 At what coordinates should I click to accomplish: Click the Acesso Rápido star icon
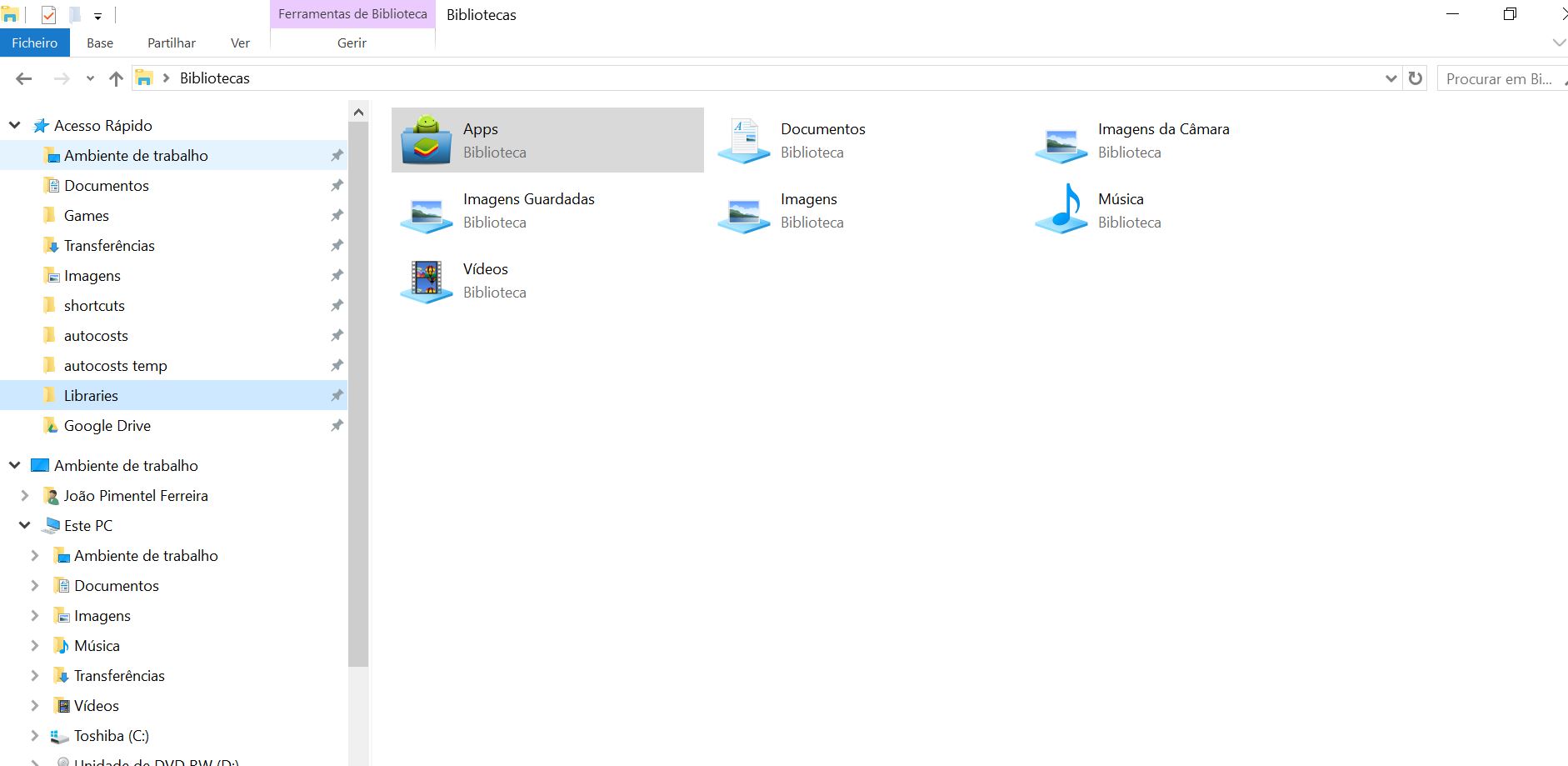41,126
